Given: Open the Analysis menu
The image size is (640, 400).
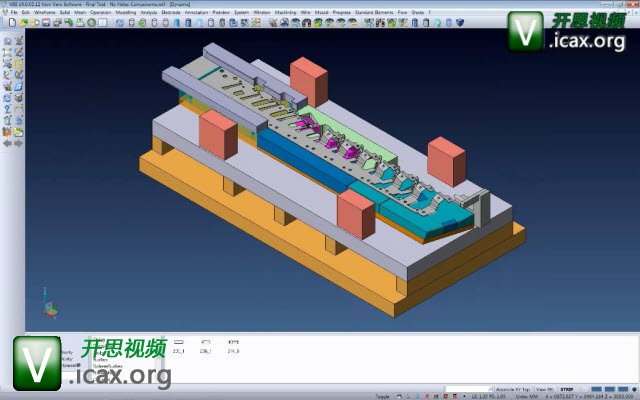Looking at the screenshot, I should 149,12.
